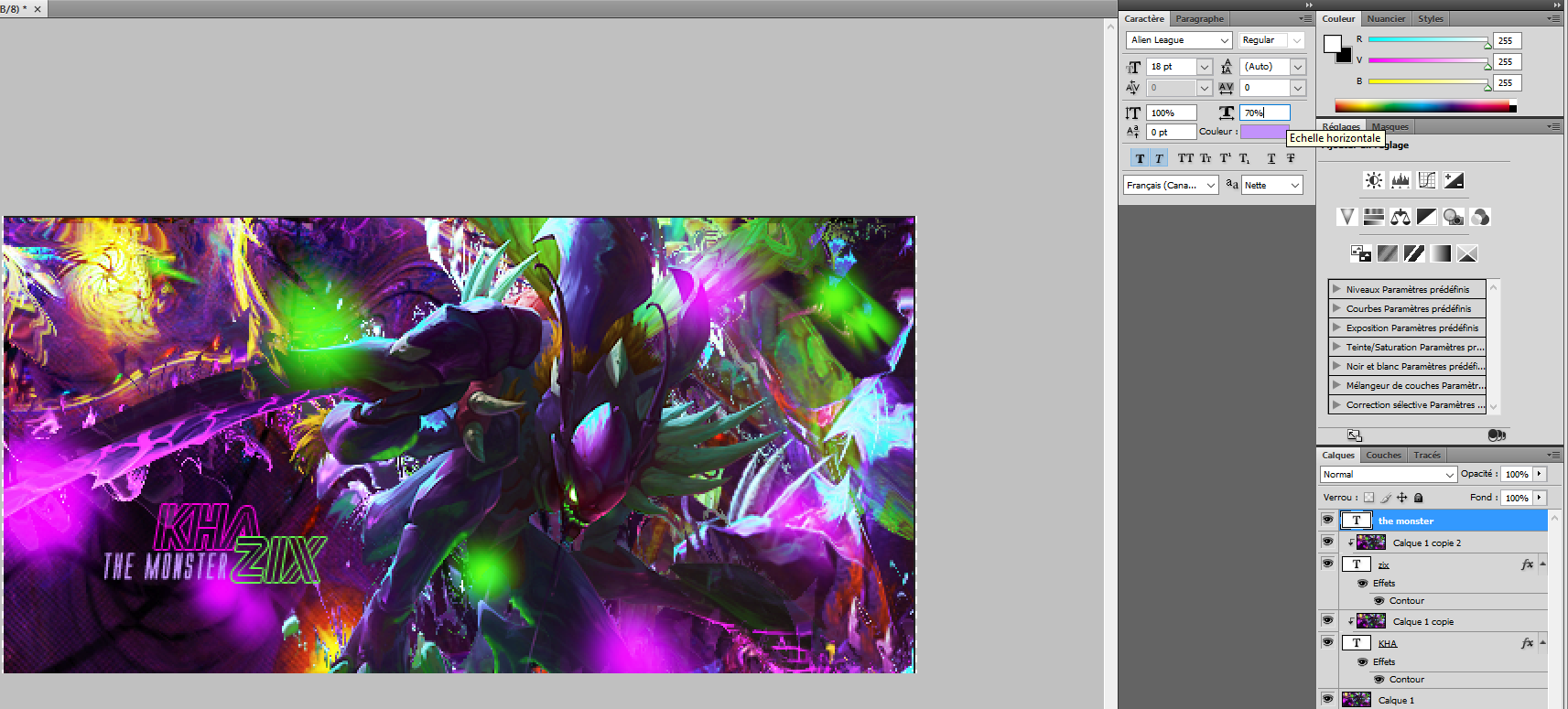Hide the zix text layer

[x=1327, y=564]
